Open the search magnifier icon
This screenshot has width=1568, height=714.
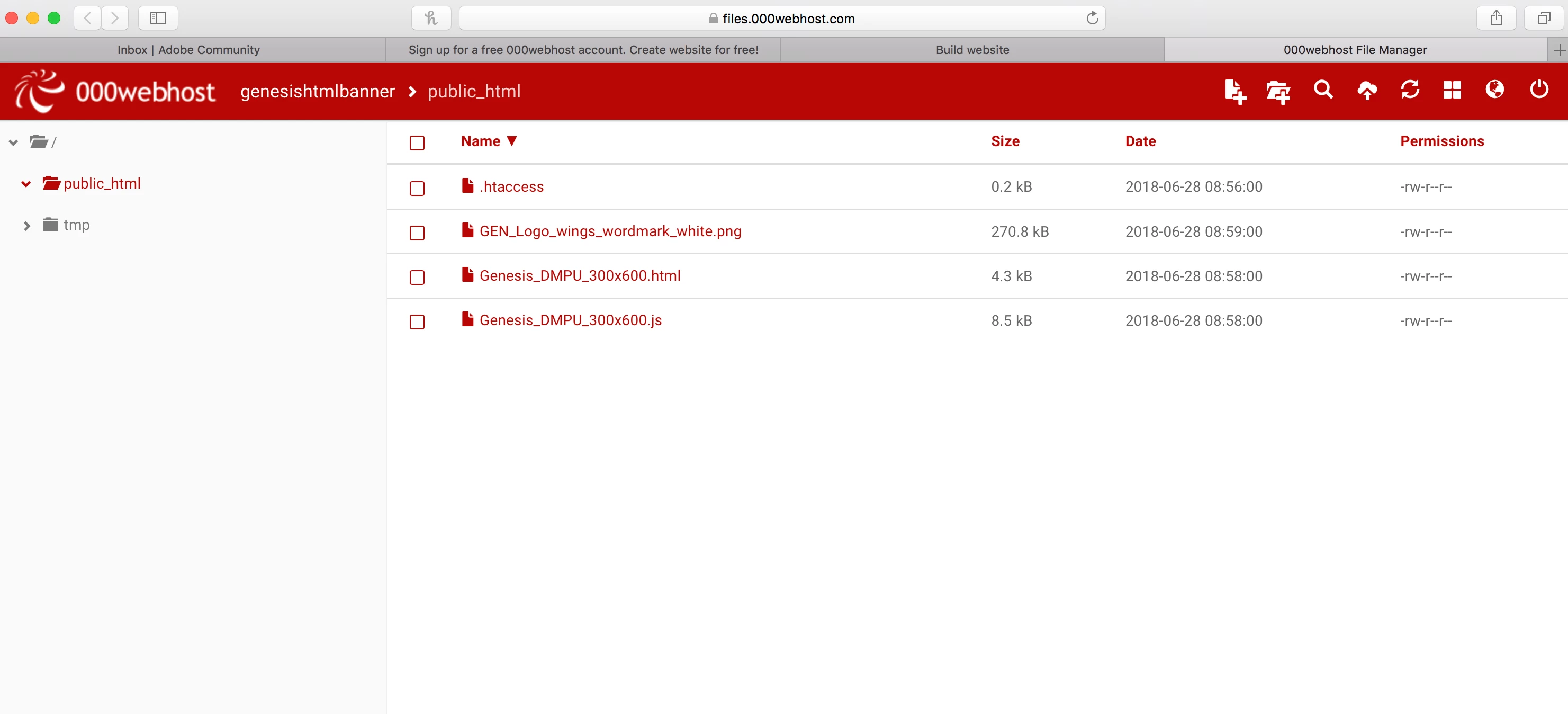(1323, 90)
